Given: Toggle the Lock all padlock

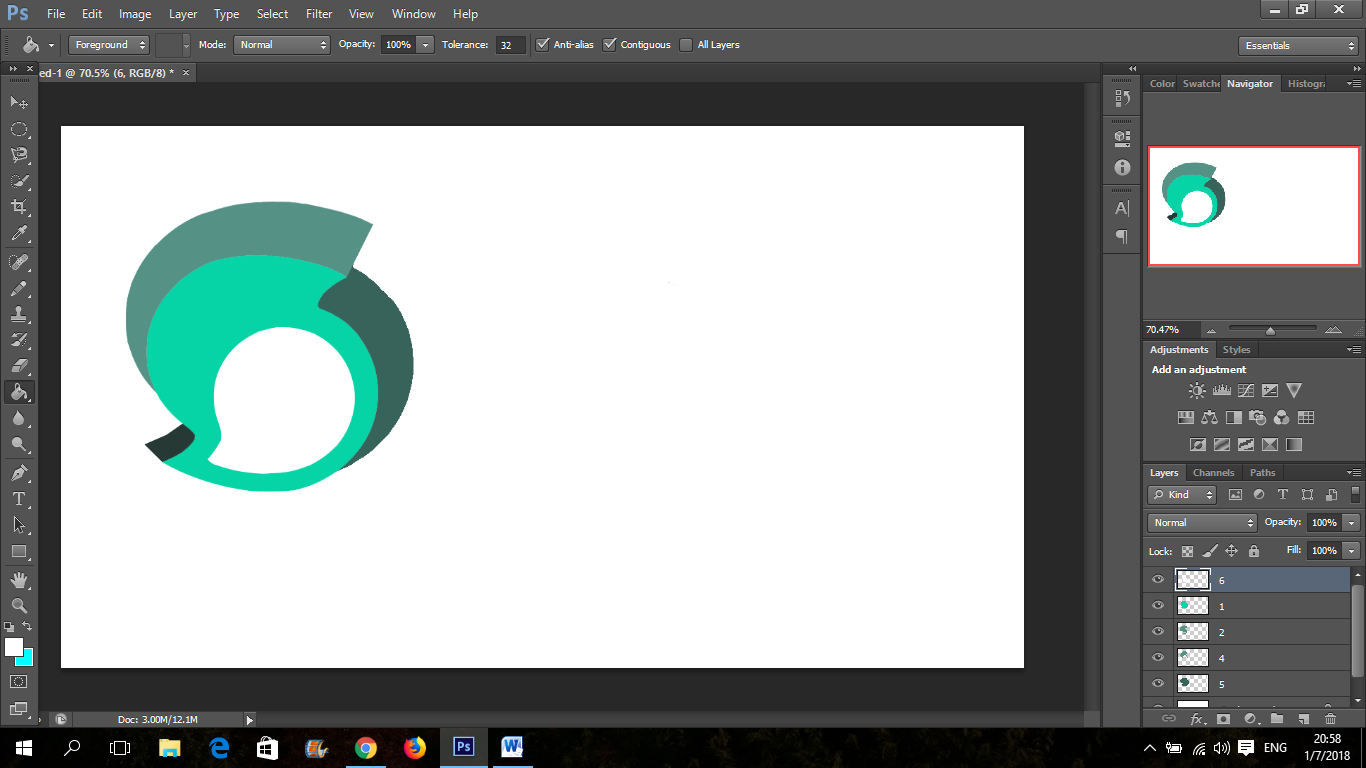Looking at the screenshot, I should click(x=1253, y=551).
